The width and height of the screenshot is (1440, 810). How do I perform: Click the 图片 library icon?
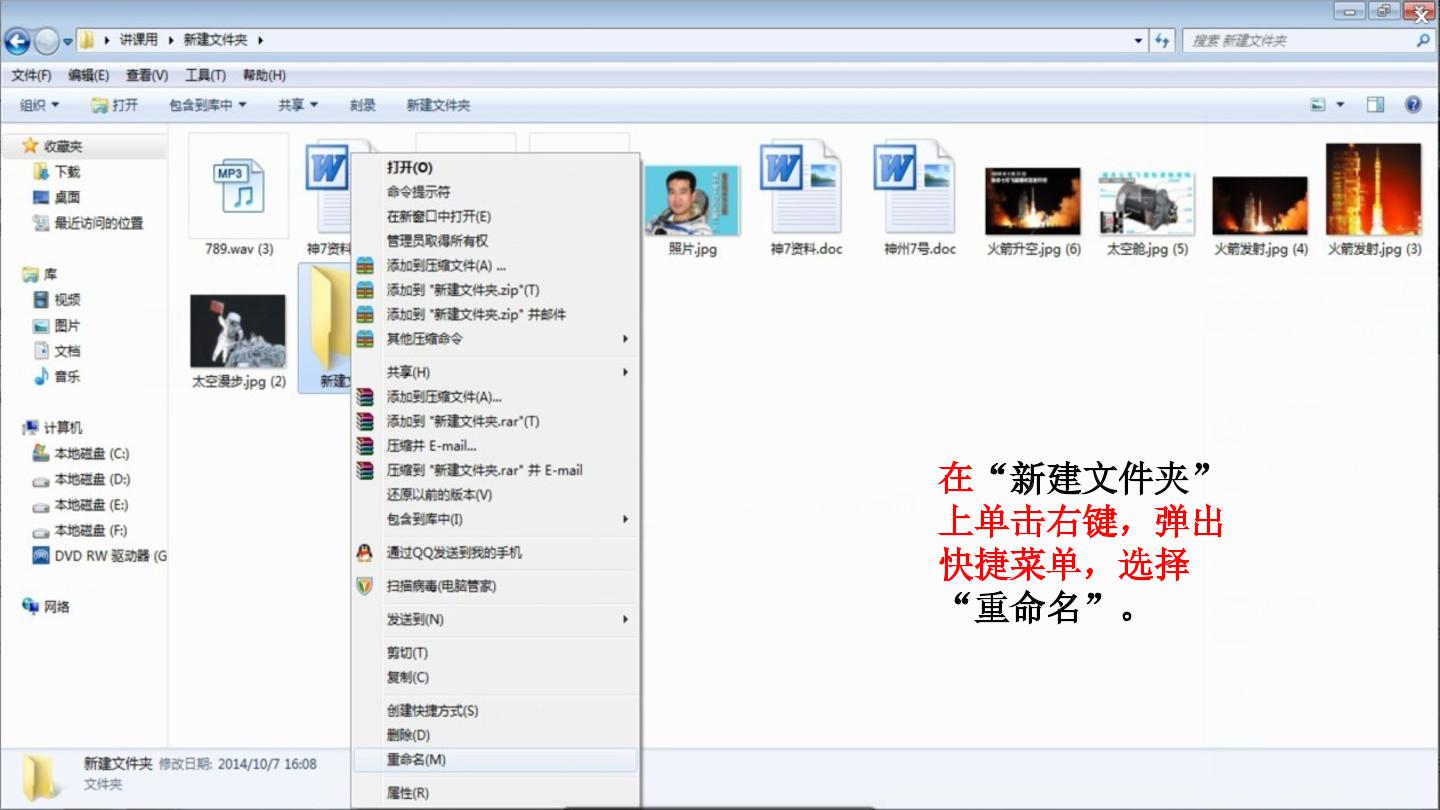pyautogui.click(x=41, y=326)
